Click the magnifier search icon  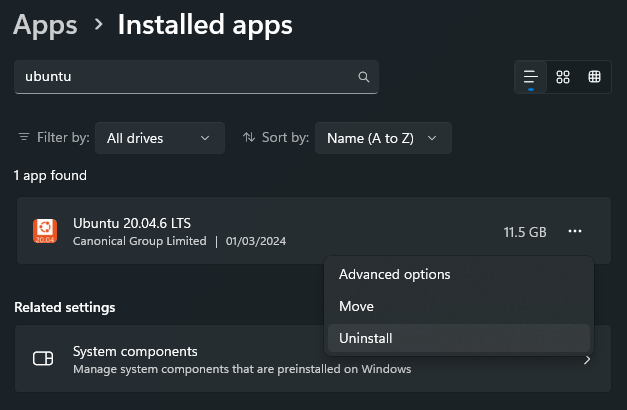tap(364, 77)
